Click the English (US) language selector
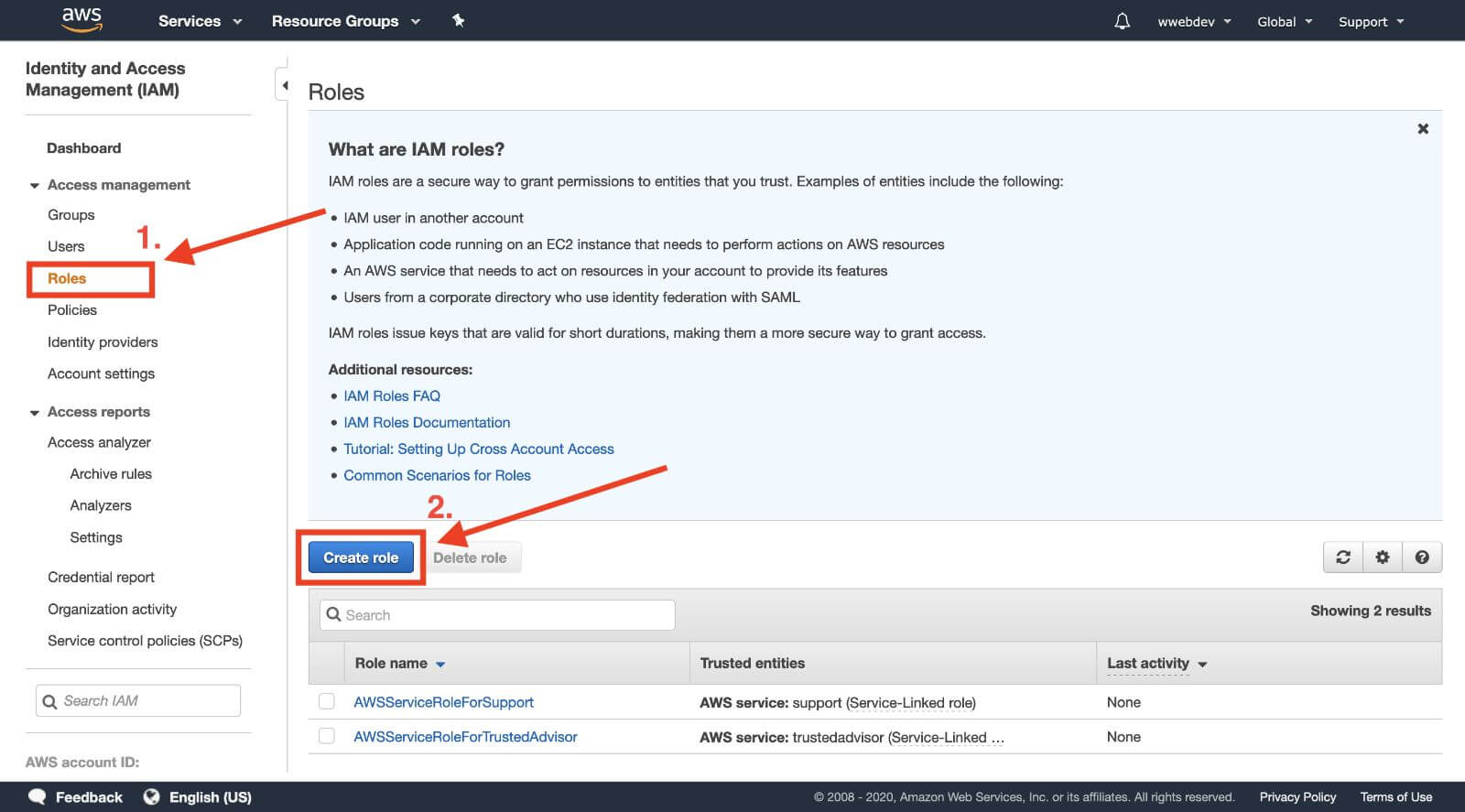This screenshot has width=1465, height=812. click(210, 797)
